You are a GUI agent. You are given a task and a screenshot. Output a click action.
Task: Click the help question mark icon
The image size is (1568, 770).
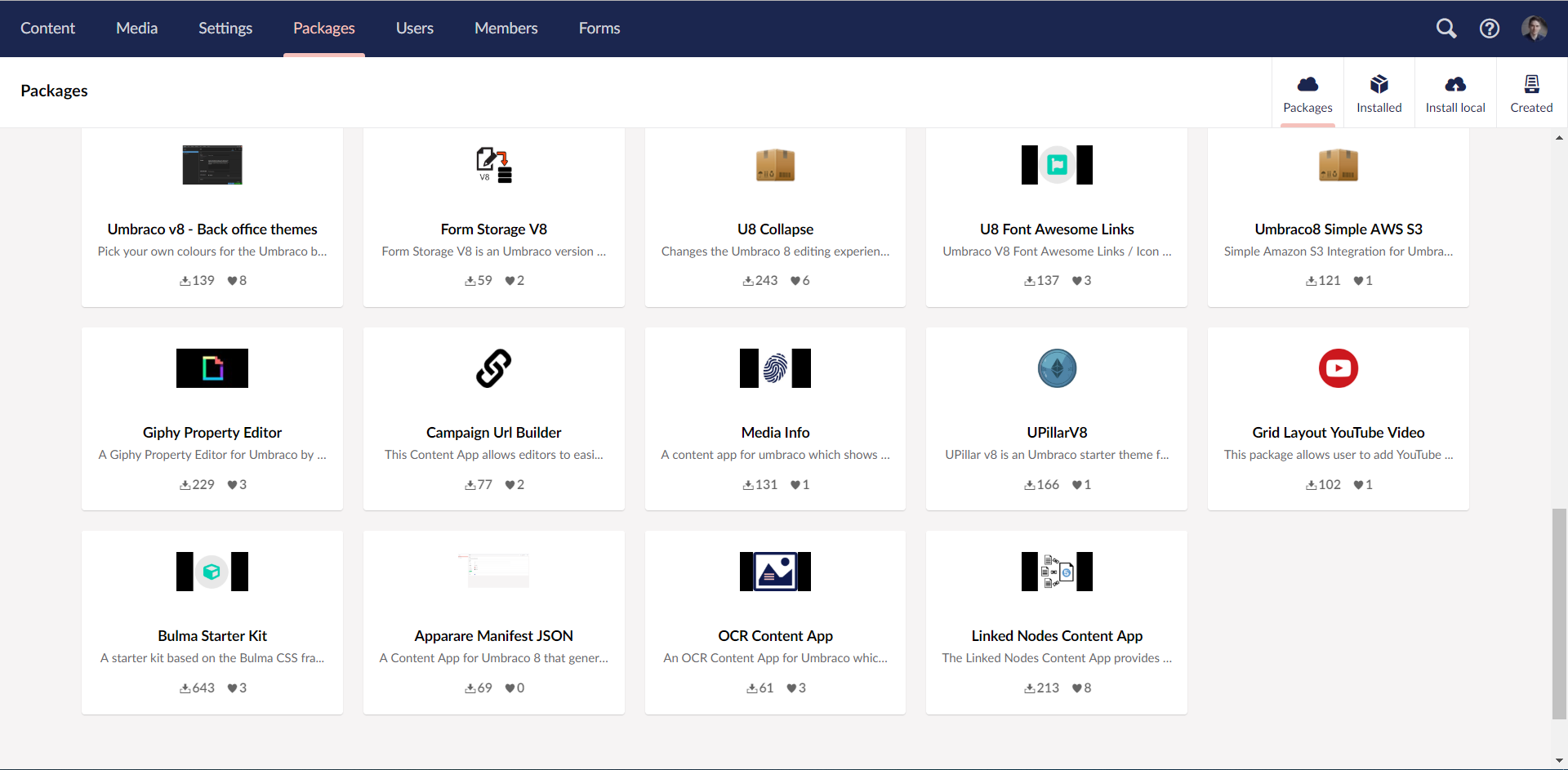click(1489, 28)
